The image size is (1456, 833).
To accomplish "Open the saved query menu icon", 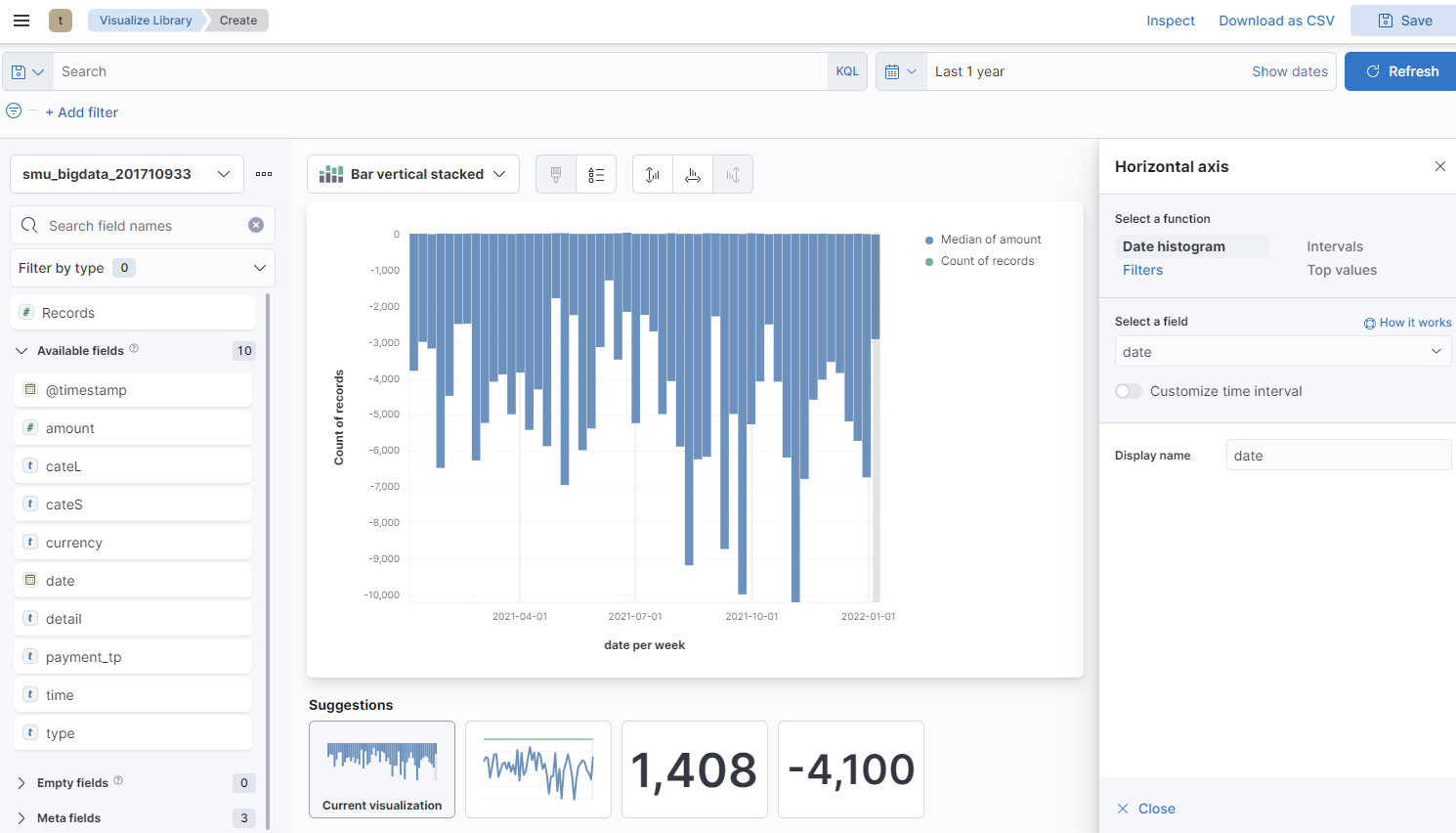I will pos(27,71).
